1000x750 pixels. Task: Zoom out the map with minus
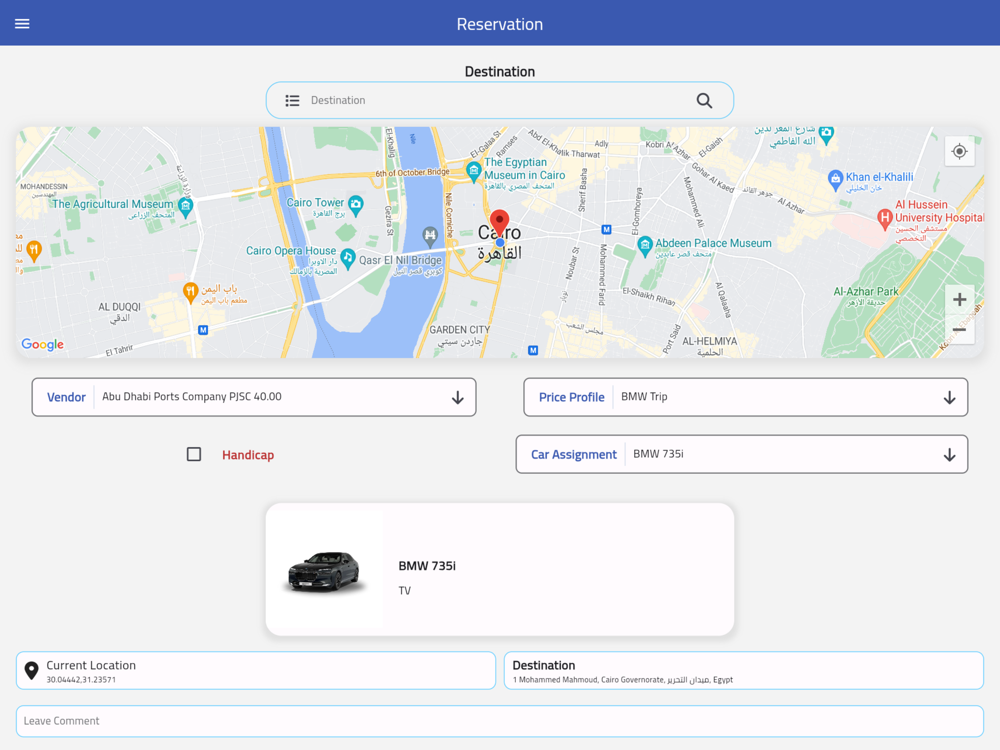[959, 330]
